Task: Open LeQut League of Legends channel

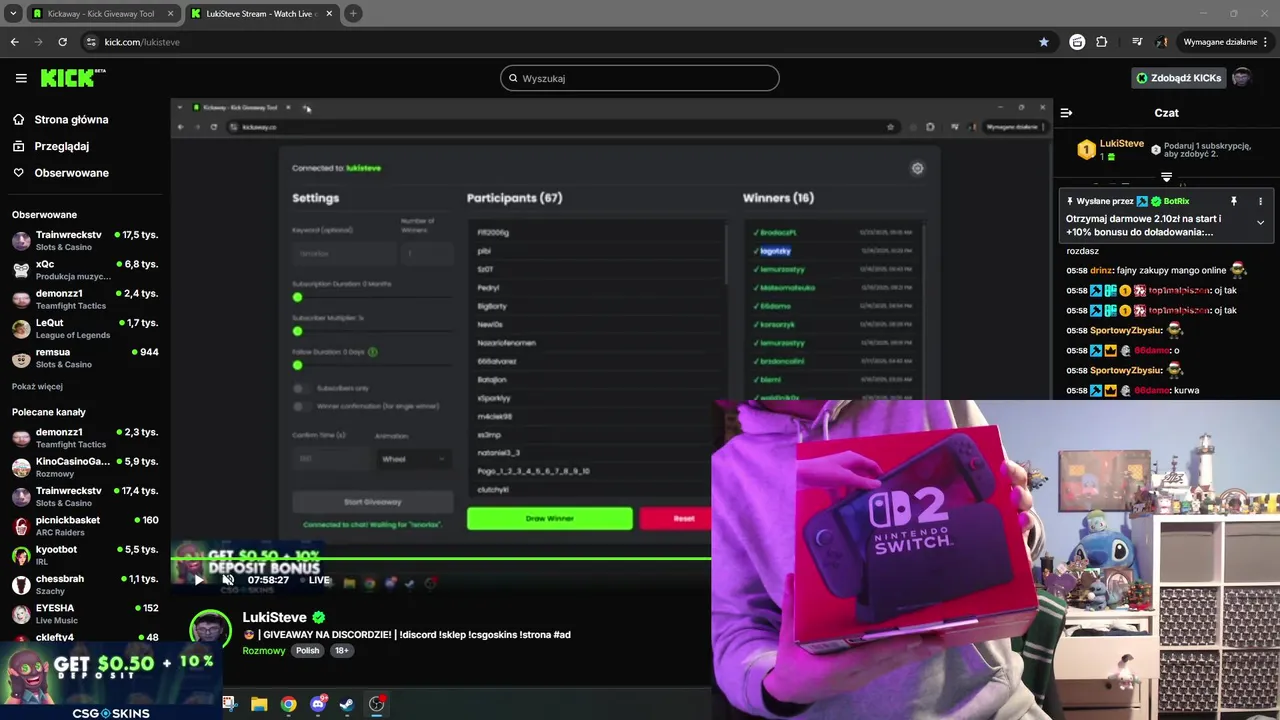Action: pyautogui.click(x=85, y=329)
